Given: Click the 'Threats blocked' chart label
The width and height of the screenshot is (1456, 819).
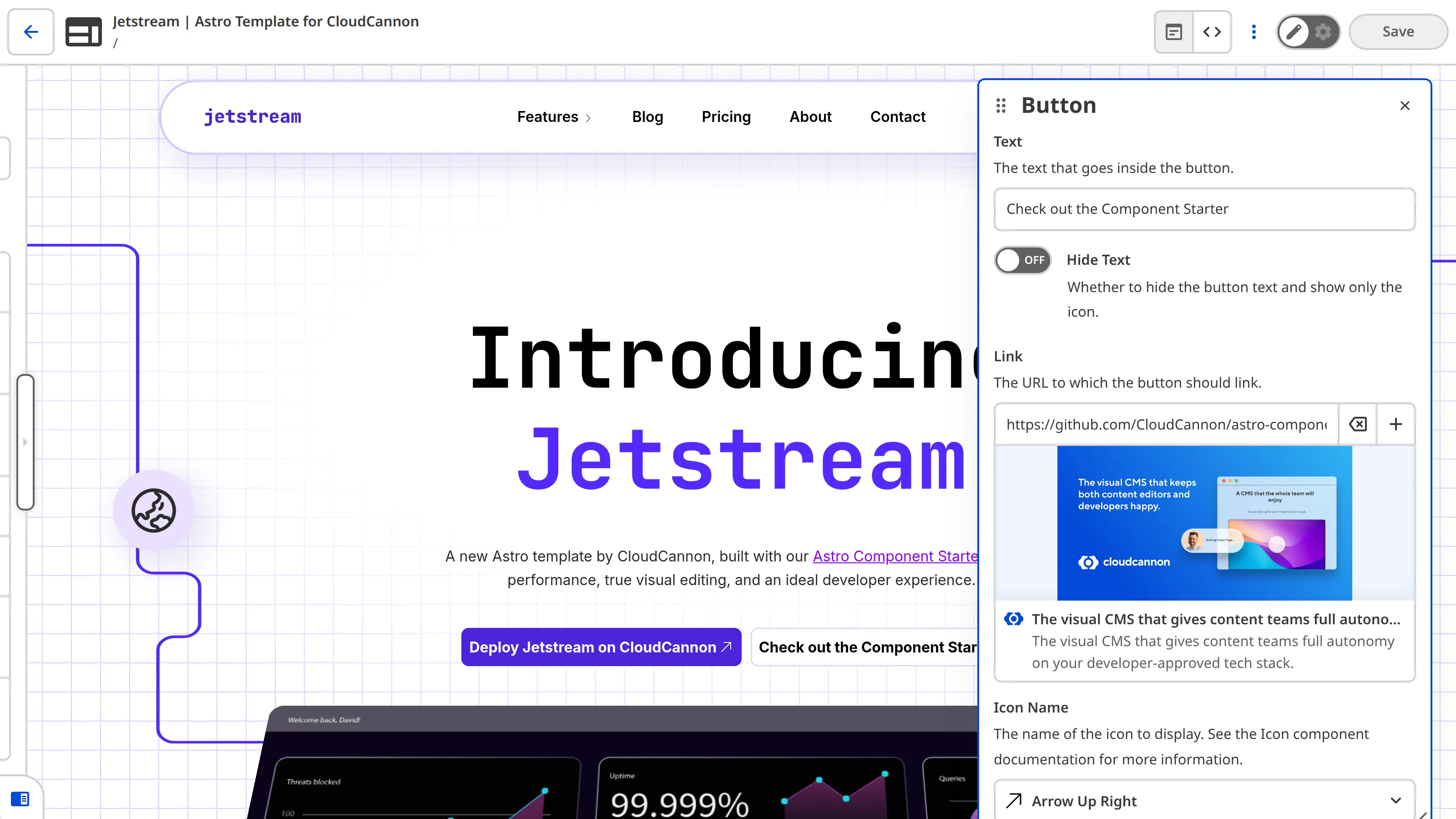Looking at the screenshot, I should [313, 782].
